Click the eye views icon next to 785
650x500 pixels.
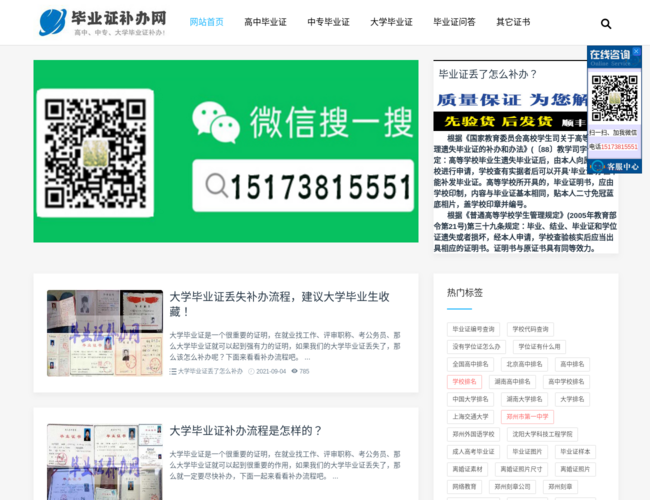(x=294, y=371)
